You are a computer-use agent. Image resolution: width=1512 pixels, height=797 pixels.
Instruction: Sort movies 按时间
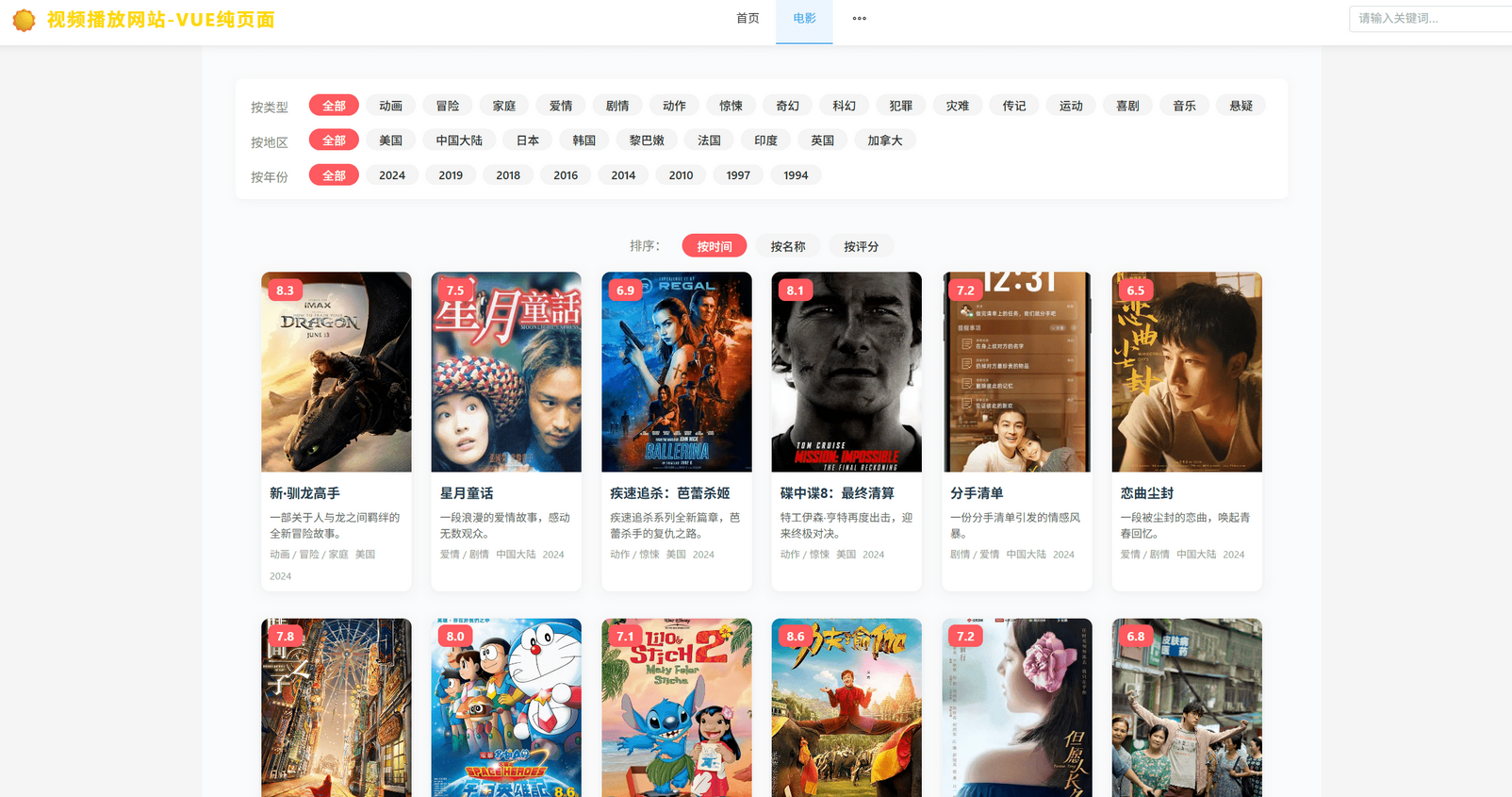tap(715, 246)
